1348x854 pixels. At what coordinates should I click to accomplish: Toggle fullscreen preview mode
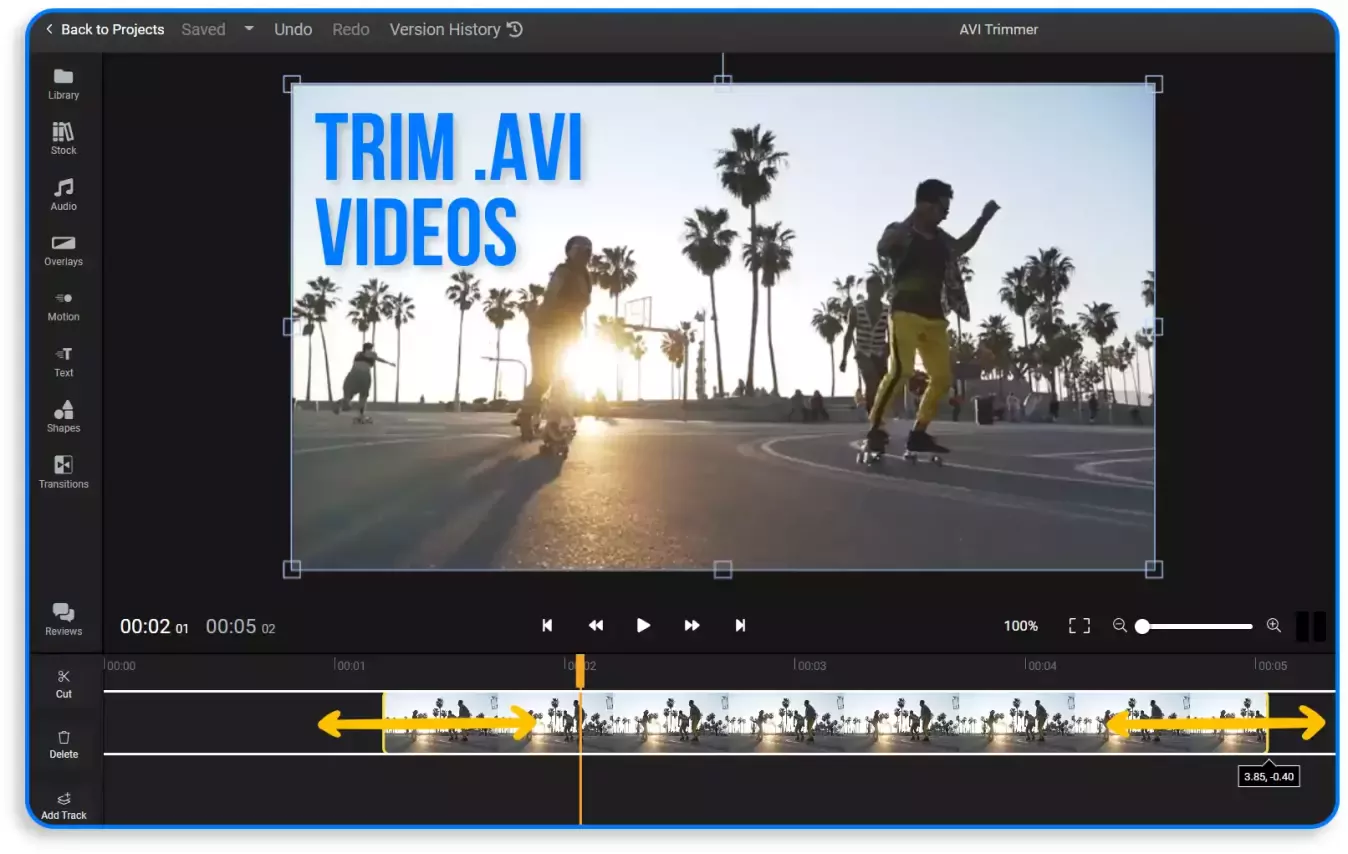[x=1079, y=625]
